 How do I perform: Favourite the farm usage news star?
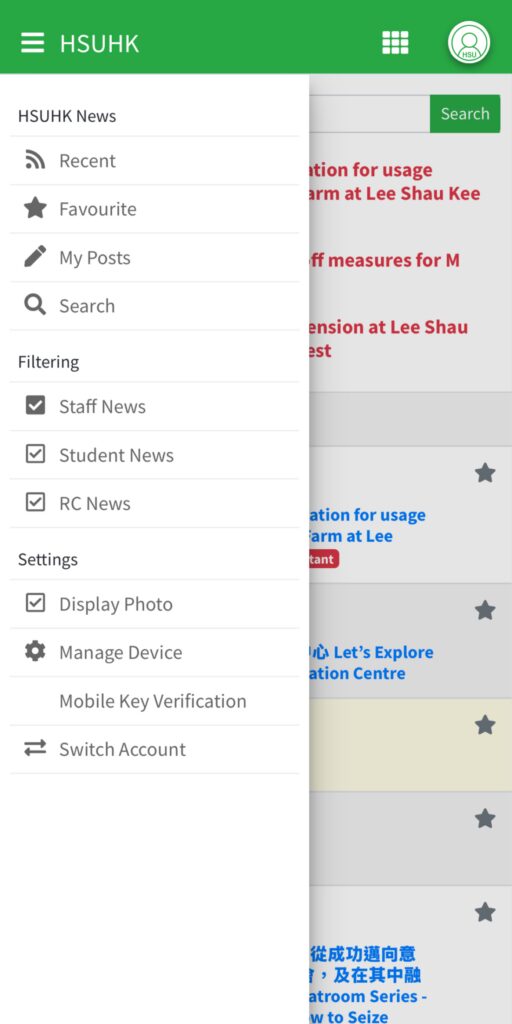point(485,473)
